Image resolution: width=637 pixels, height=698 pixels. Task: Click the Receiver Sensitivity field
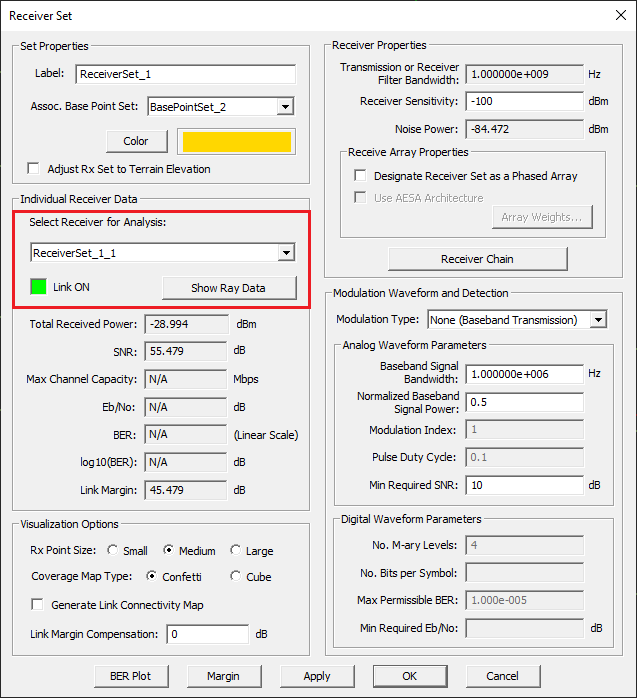point(524,101)
